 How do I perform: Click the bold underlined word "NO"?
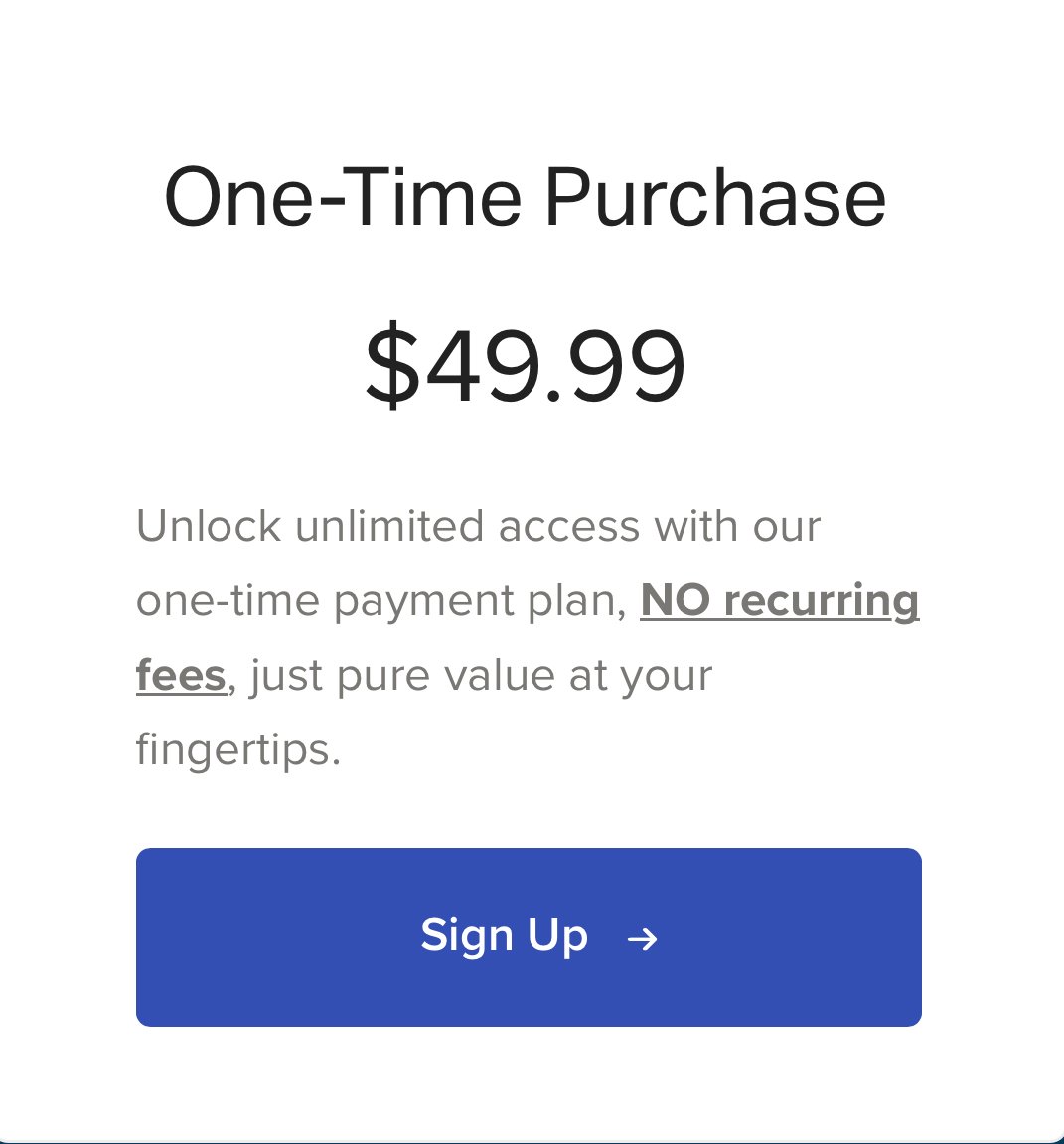coord(675,600)
